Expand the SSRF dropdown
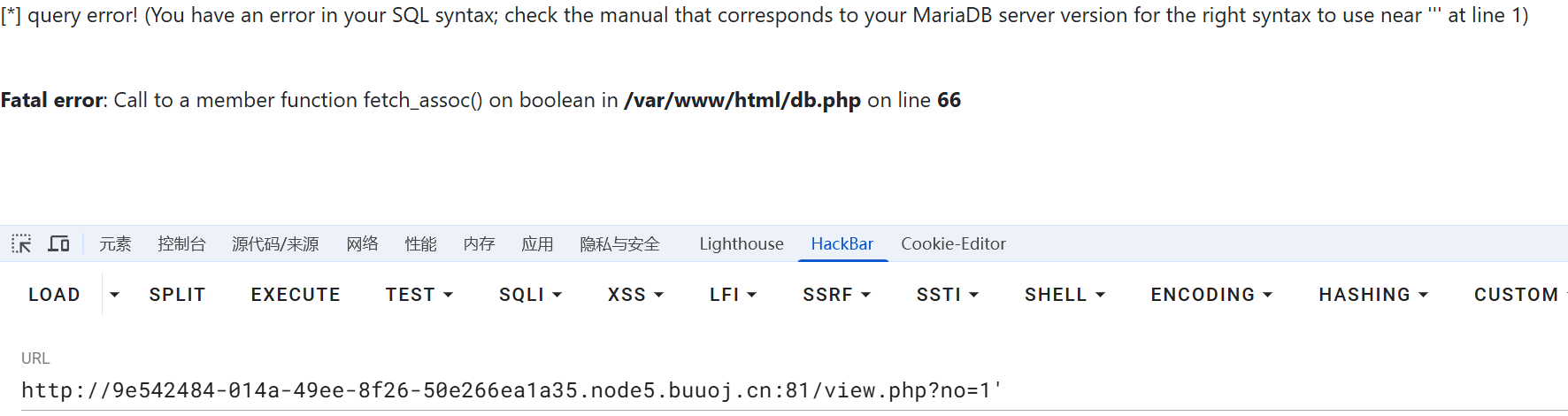1568x416 pixels. pos(836,295)
